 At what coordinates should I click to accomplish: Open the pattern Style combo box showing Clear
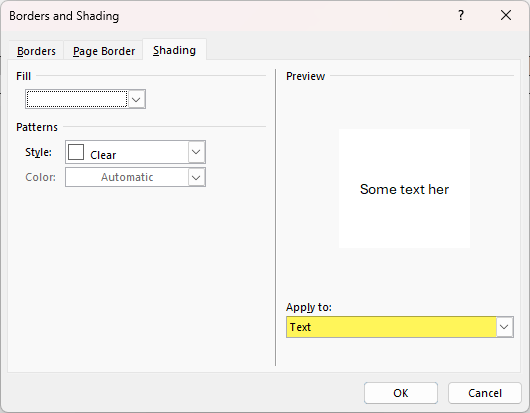pos(135,152)
